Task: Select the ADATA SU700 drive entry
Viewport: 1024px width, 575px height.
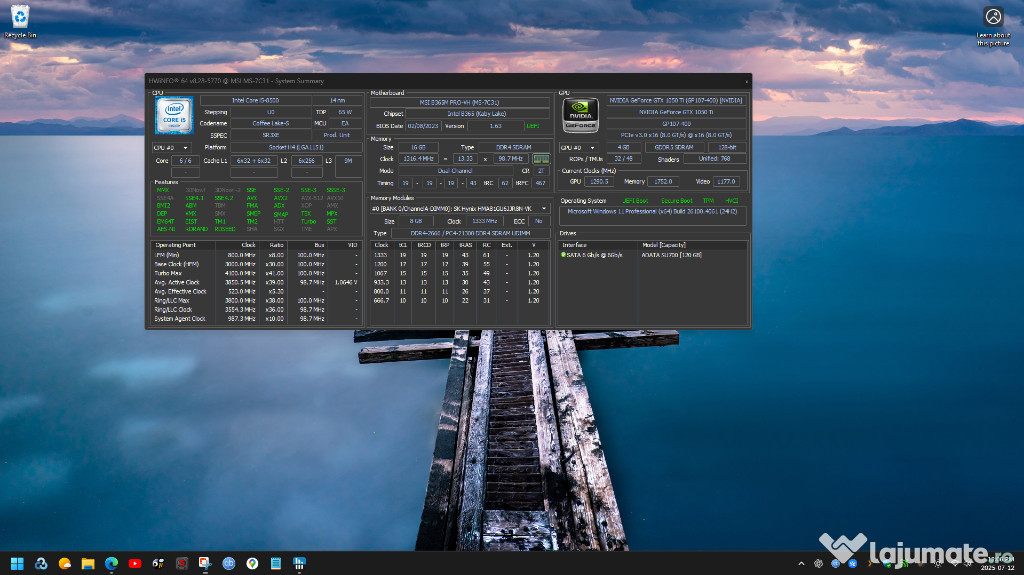Action: pyautogui.click(x=671, y=255)
